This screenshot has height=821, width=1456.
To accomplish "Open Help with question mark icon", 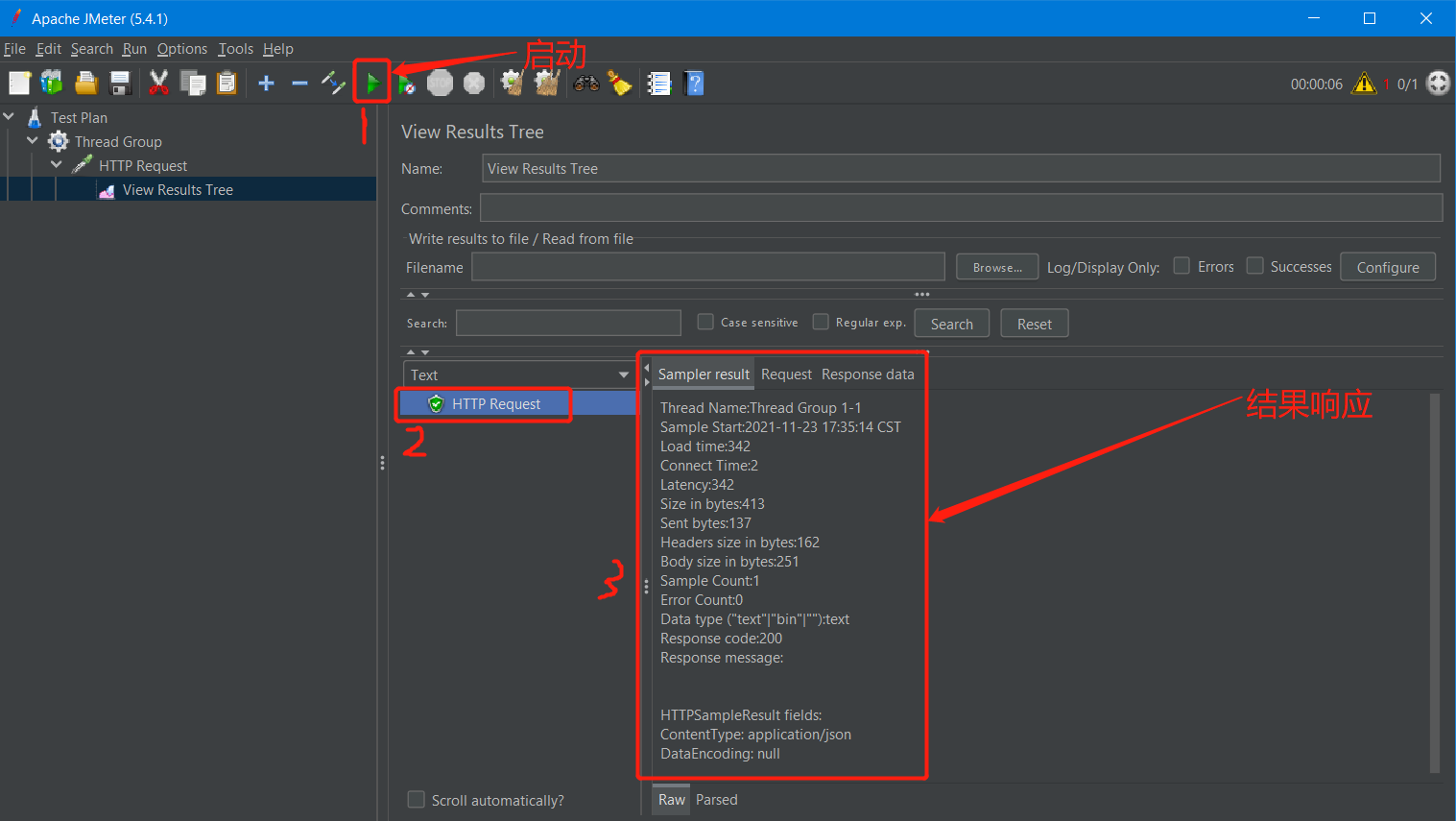I will click(694, 84).
